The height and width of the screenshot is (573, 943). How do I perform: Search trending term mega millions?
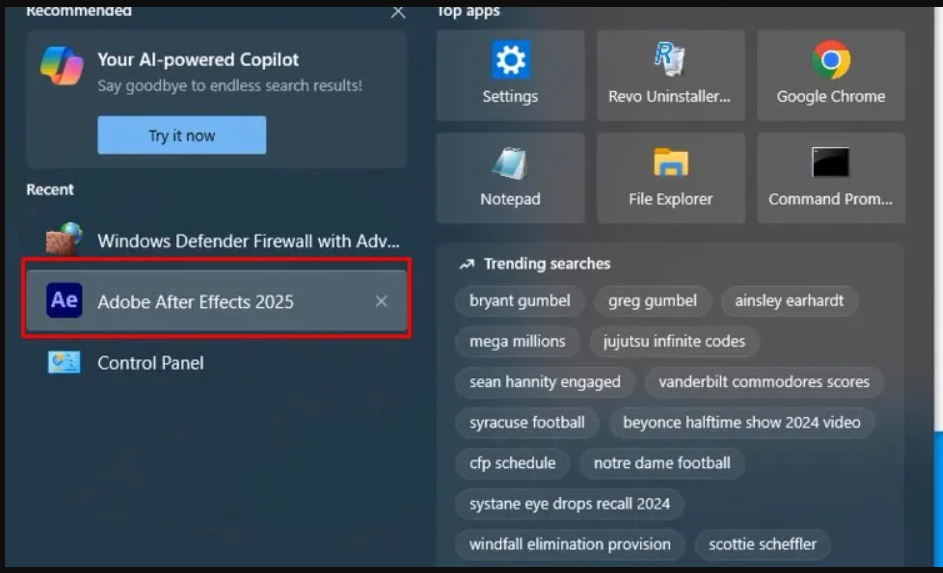coord(517,342)
